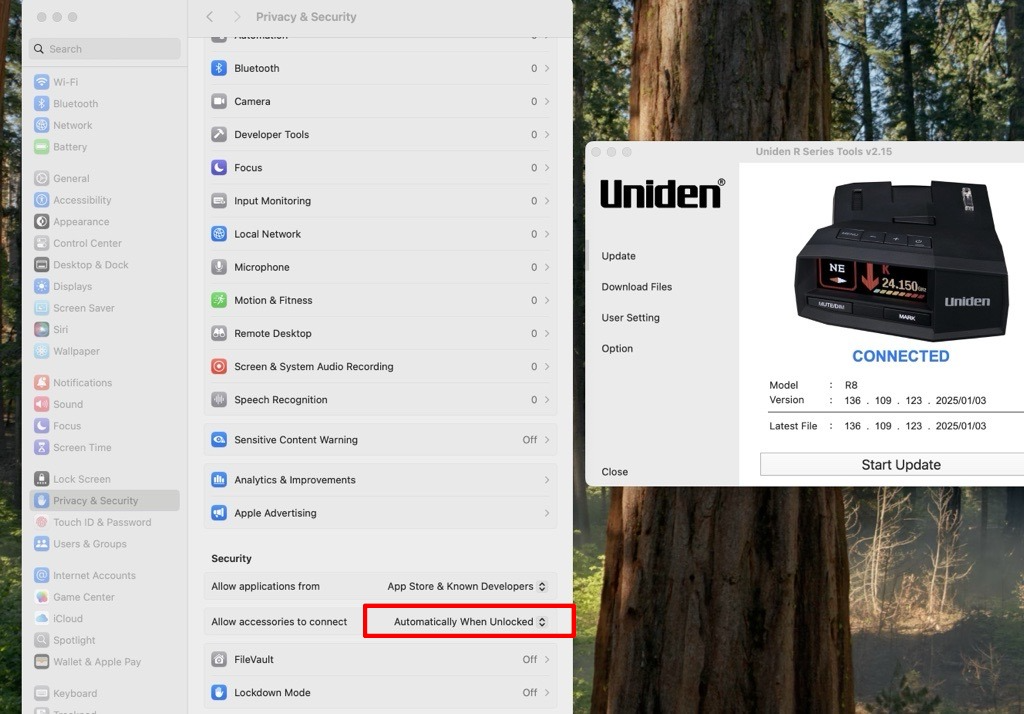The height and width of the screenshot is (714, 1024).
Task: Expand Input Monitoring row chevron
Action: pos(547,201)
